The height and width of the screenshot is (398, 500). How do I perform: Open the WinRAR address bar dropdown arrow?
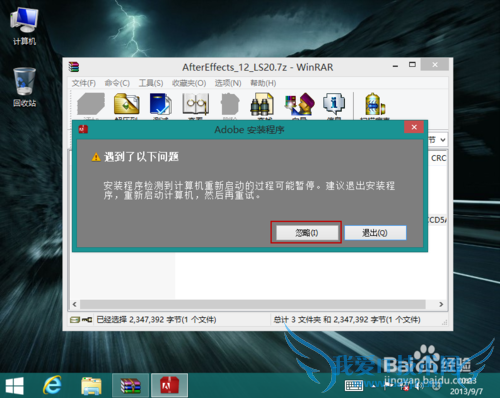[443, 140]
